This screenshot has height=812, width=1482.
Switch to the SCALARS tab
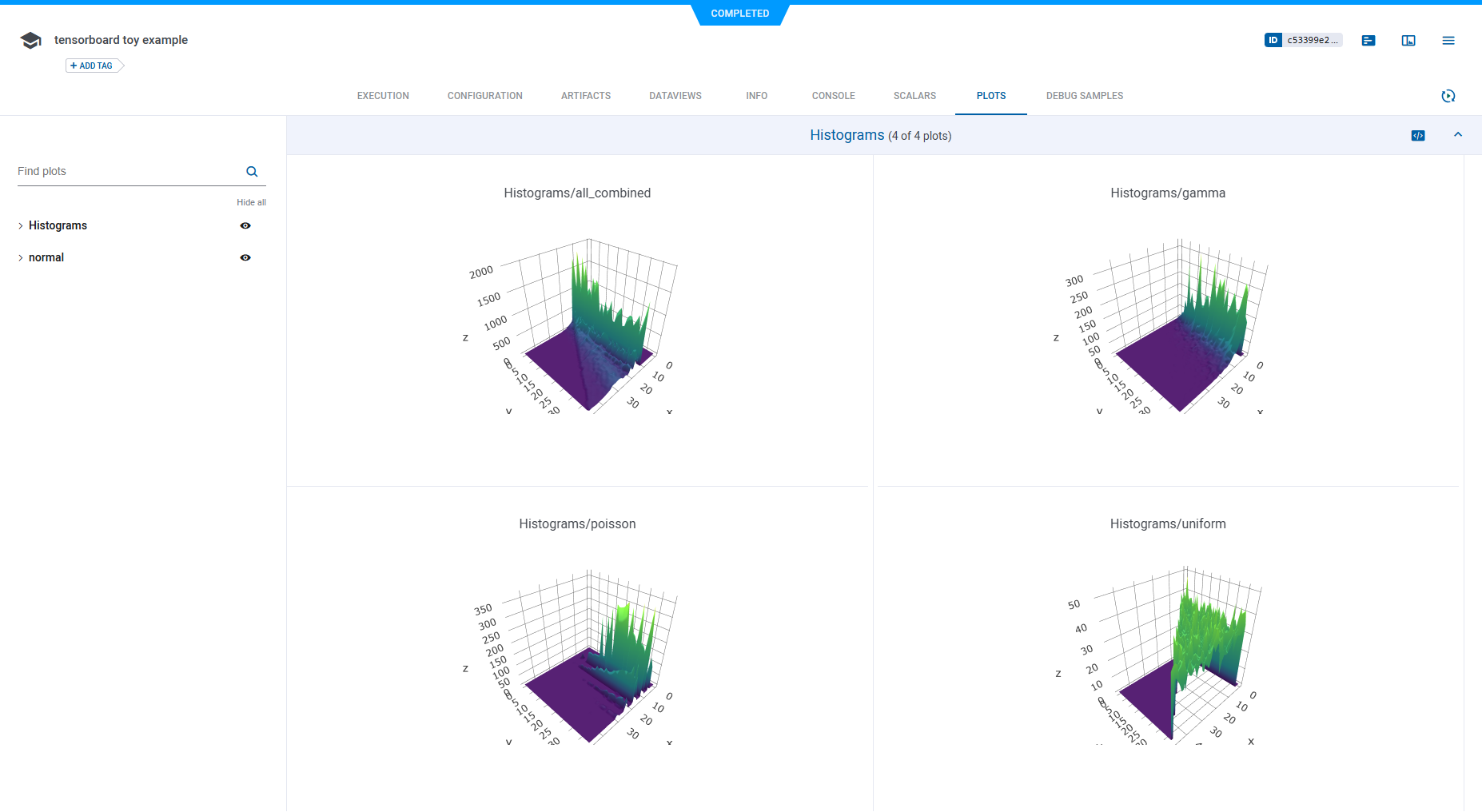click(x=914, y=96)
